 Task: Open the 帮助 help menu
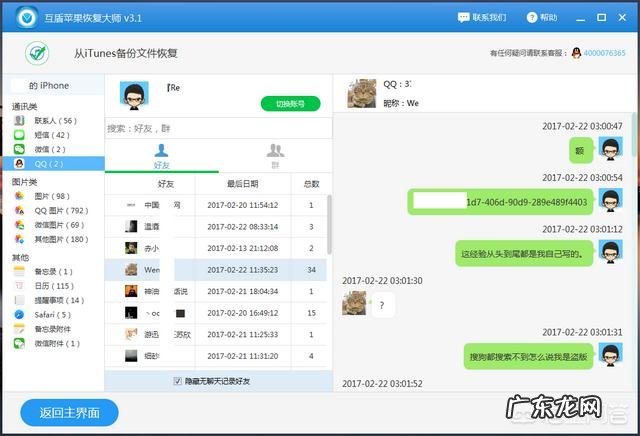[x=542, y=18]
